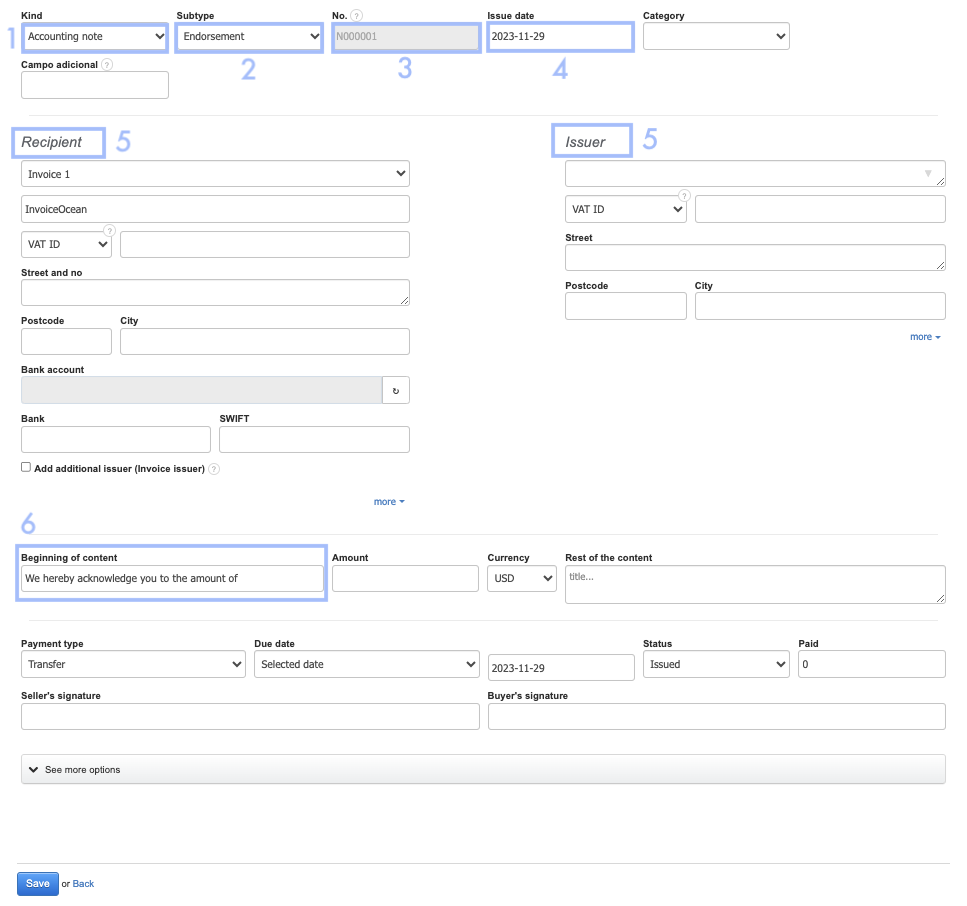
Task: Click help icon beside Campo adicional
Action: tap(108, 64)
